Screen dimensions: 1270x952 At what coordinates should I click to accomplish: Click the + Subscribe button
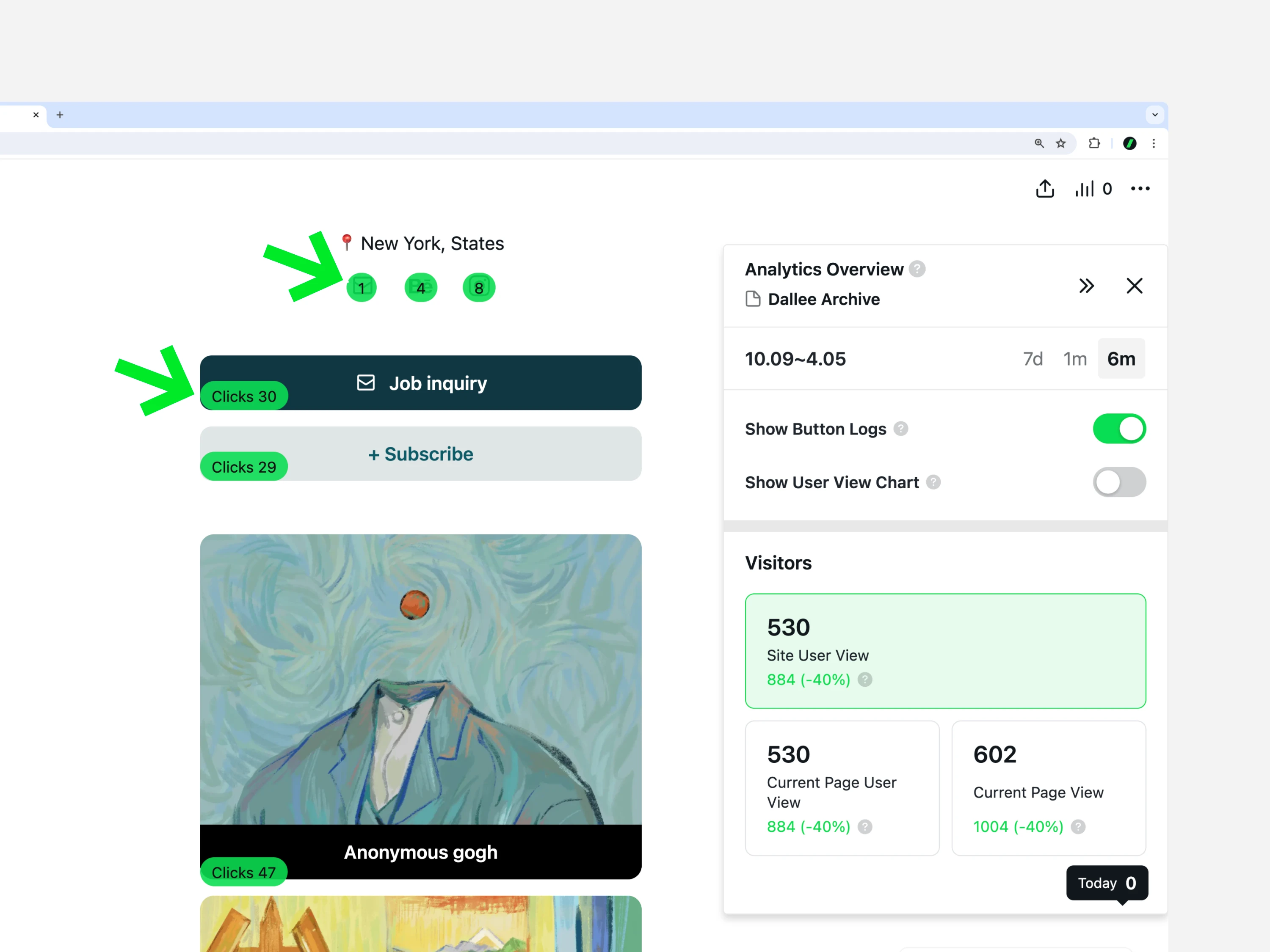click(420, 453)
